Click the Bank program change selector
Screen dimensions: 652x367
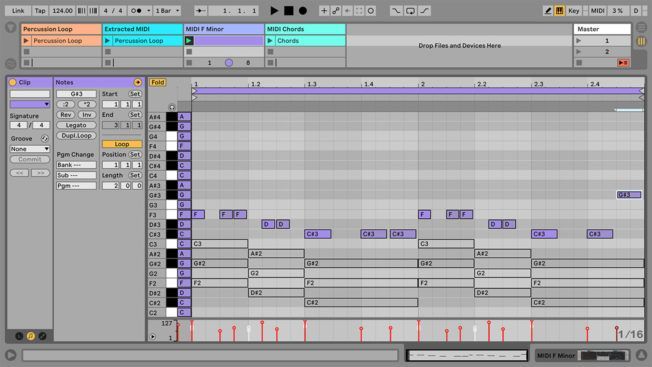76,165
